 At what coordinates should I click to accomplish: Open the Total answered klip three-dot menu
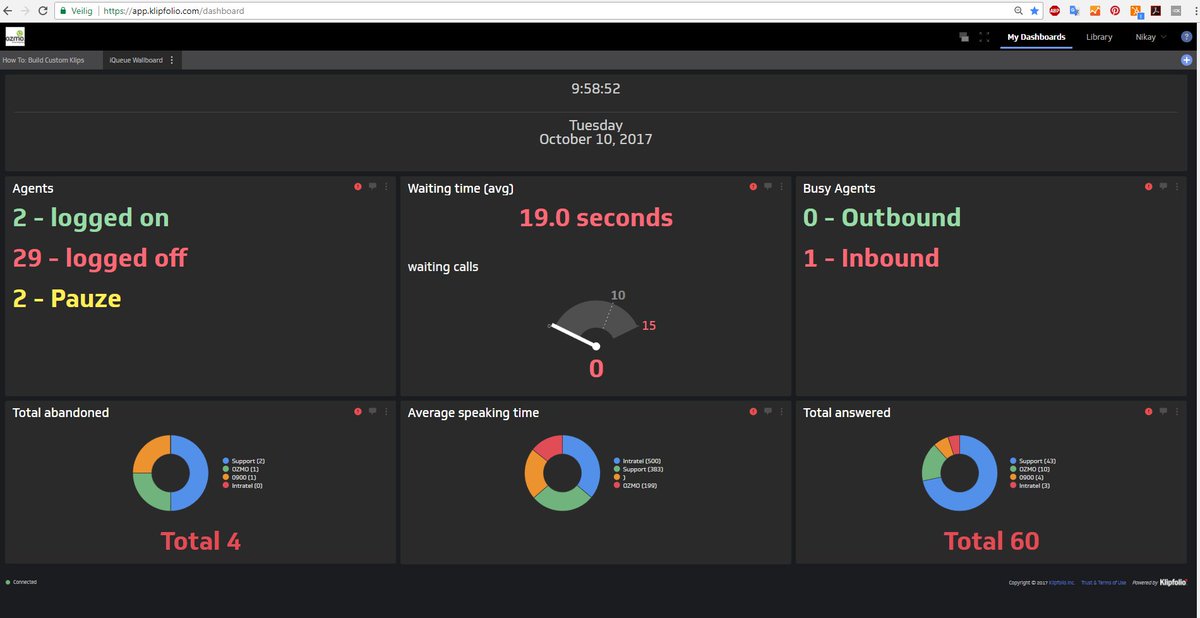[1177, 411]
